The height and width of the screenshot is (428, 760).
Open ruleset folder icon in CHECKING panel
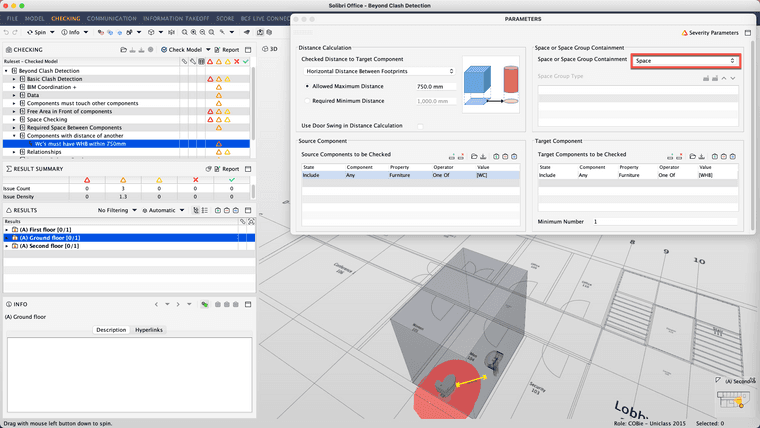click(x=124, y=49)
